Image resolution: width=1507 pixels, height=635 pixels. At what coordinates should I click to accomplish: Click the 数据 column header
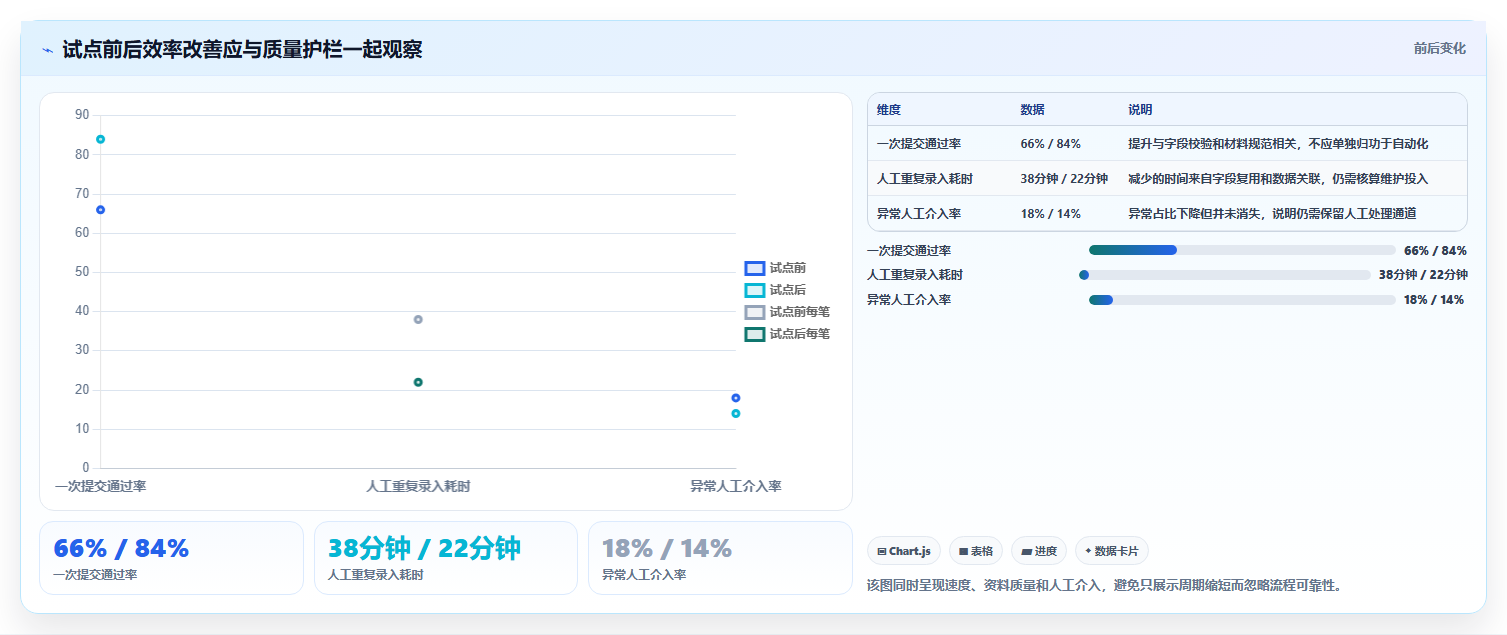[x=1032, y=110]
